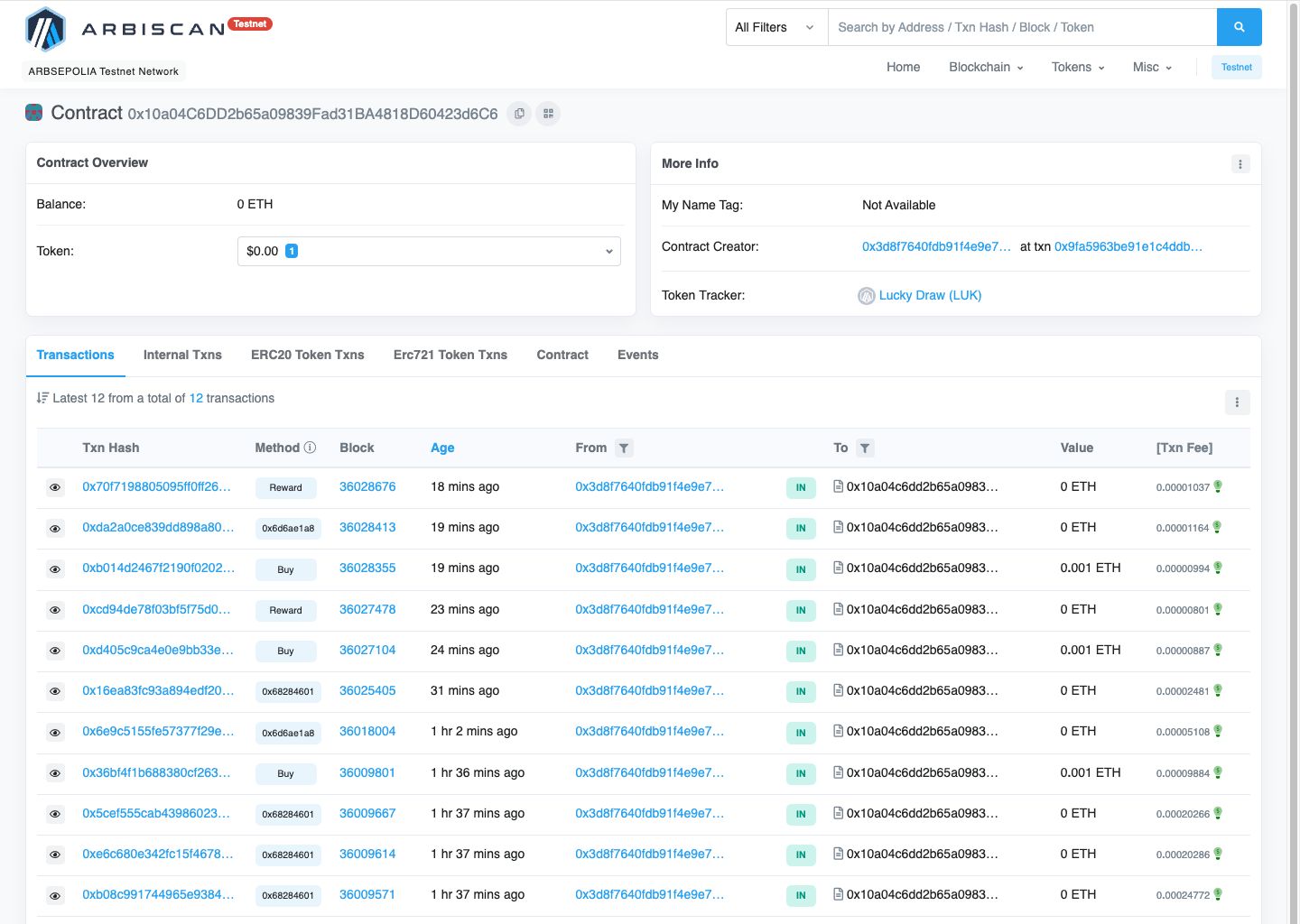Image resolution: width=1300 pixels, height=924 pixels.
Task: Click gas icon for fee 0.00005108
Action: [x=1218, y=732]
